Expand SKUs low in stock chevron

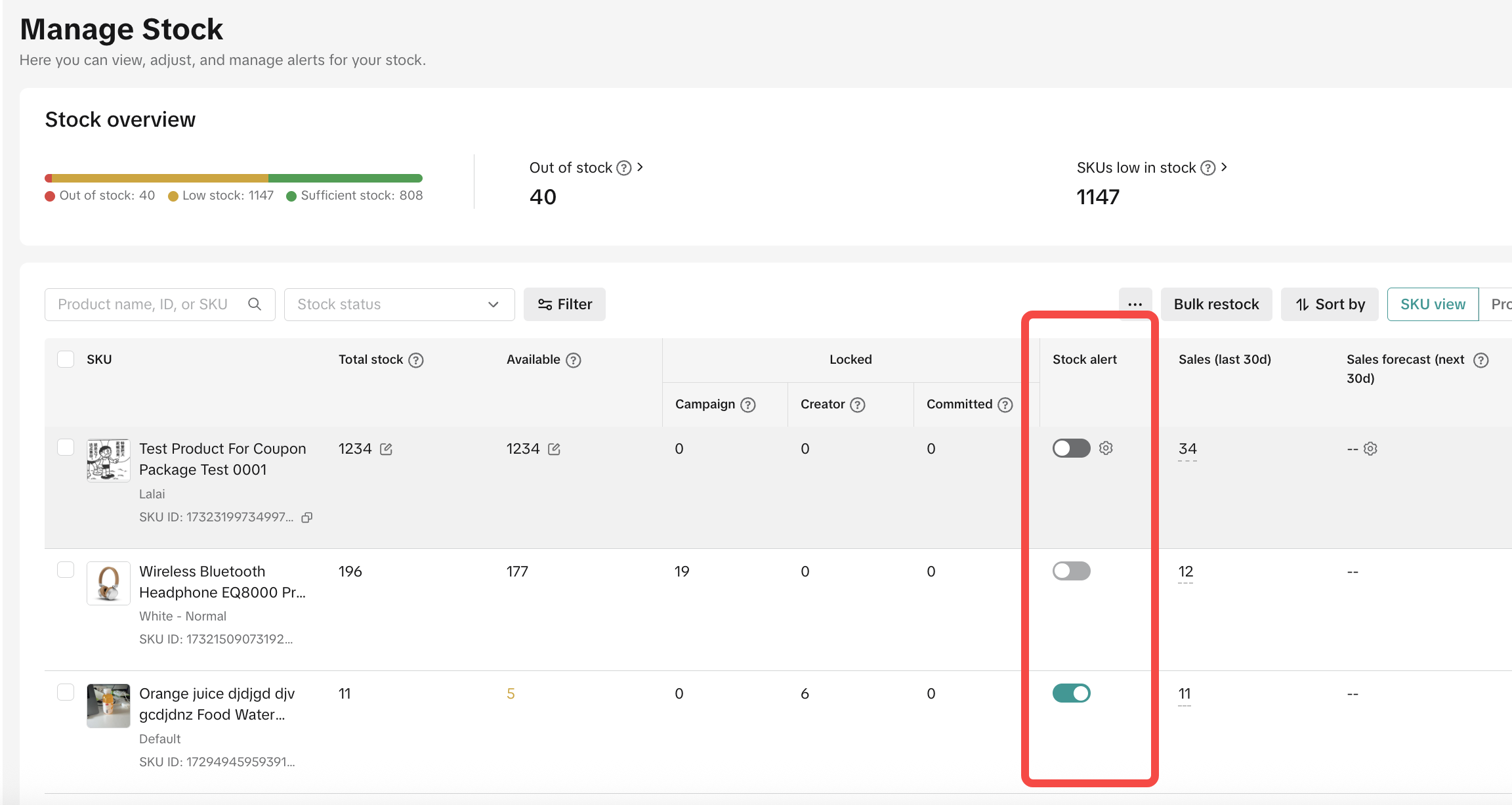[x=1224, y=167]
